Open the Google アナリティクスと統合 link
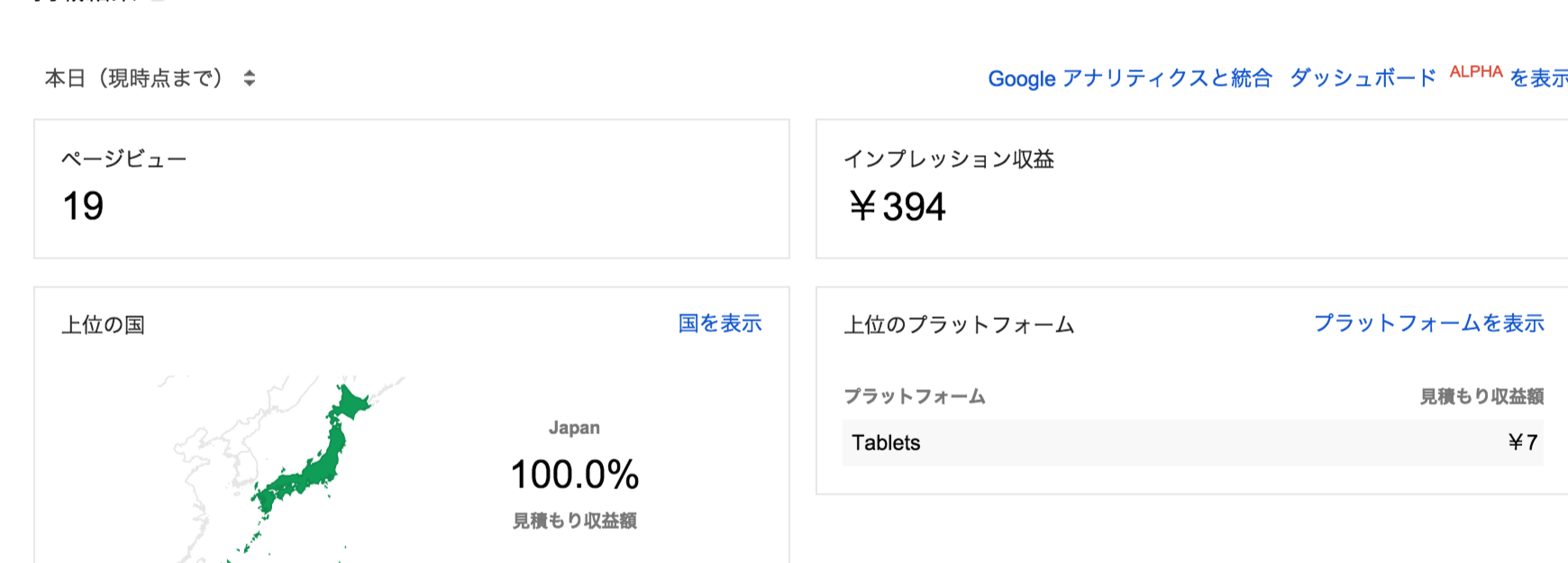The height and width of the screenshot is (563, 1568). (1130, 78)
